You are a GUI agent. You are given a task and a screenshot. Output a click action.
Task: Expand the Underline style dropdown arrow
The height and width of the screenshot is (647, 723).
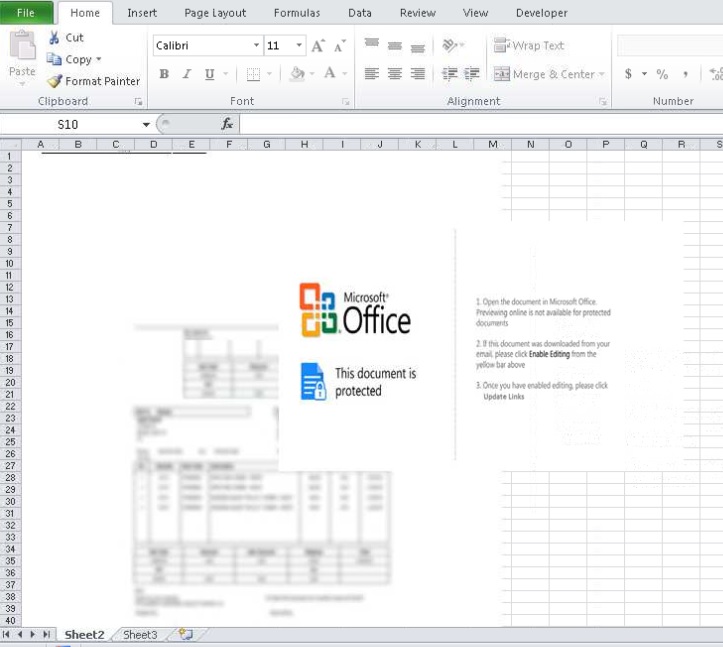tap(225, 74)
